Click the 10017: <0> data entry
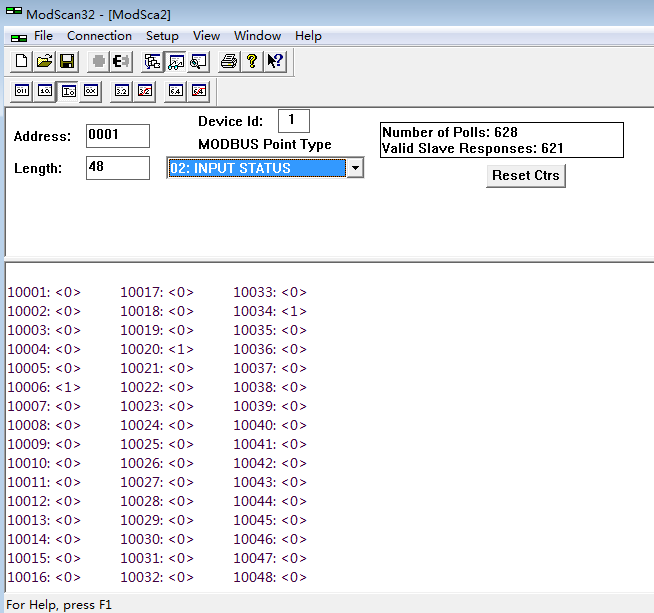The height and width of the screenshot is (613, 654). click(157, 292)
